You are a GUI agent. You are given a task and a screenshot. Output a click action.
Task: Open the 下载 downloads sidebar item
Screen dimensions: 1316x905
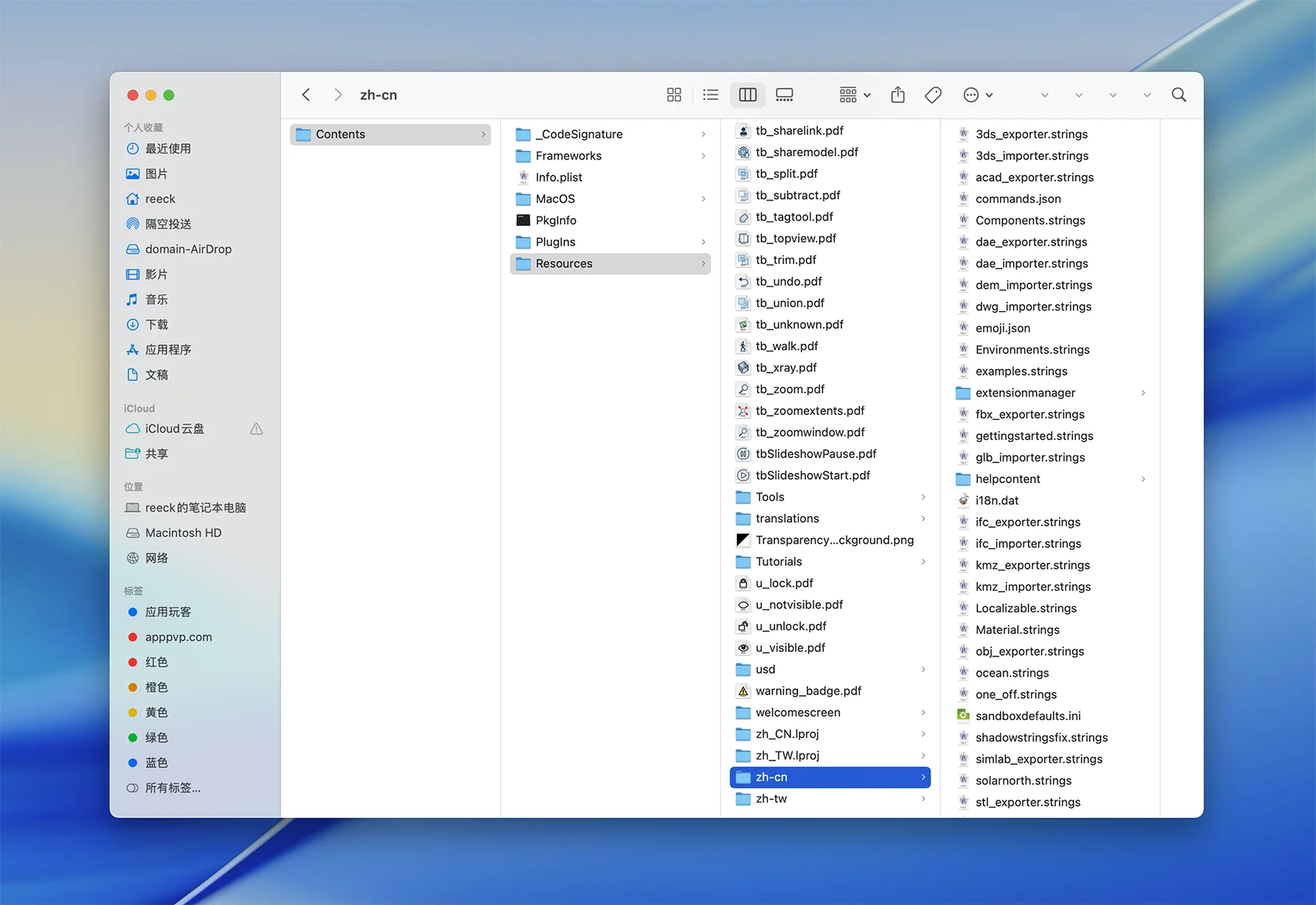point(156,324)
